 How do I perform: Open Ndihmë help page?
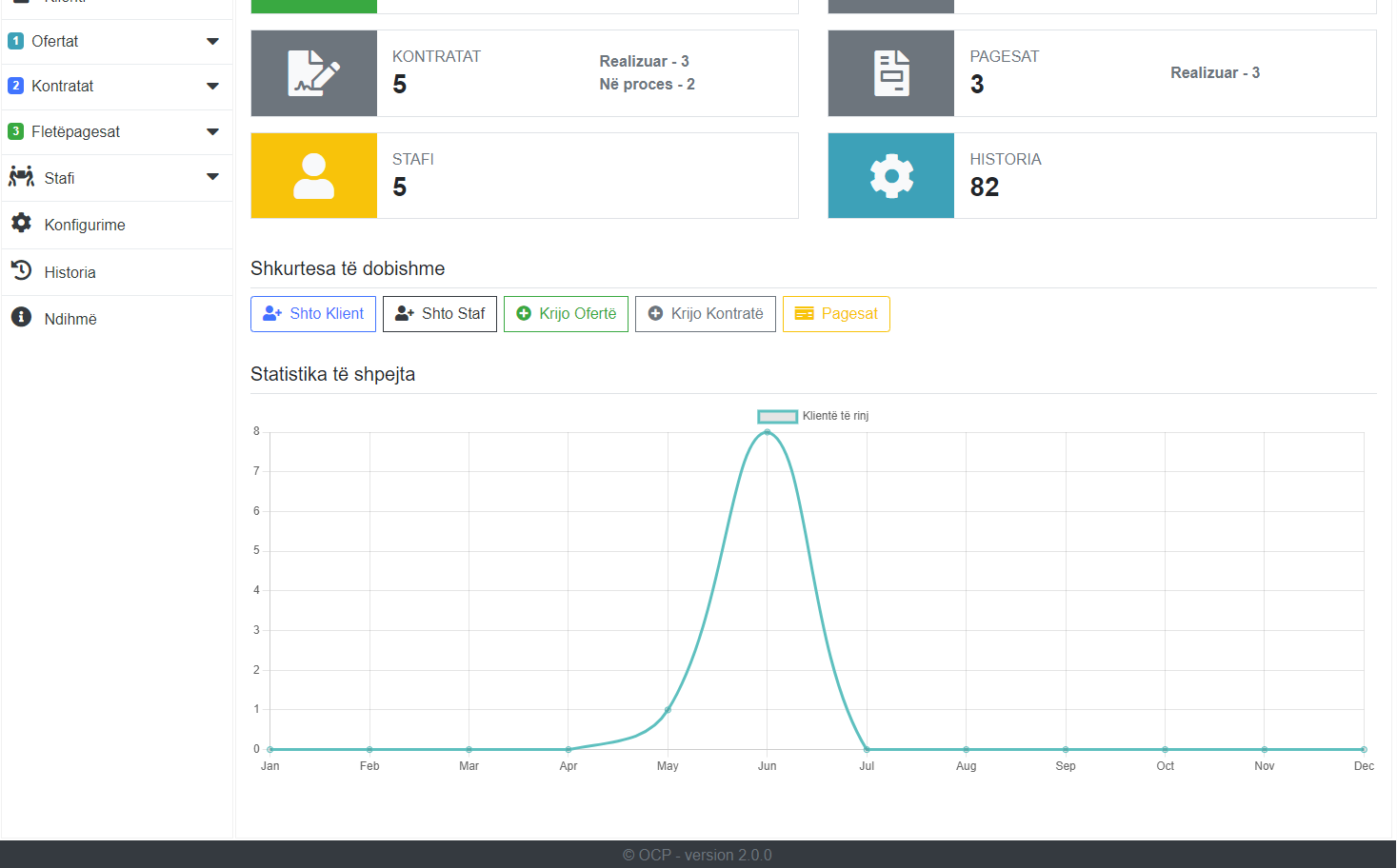[x=117, y=319]
